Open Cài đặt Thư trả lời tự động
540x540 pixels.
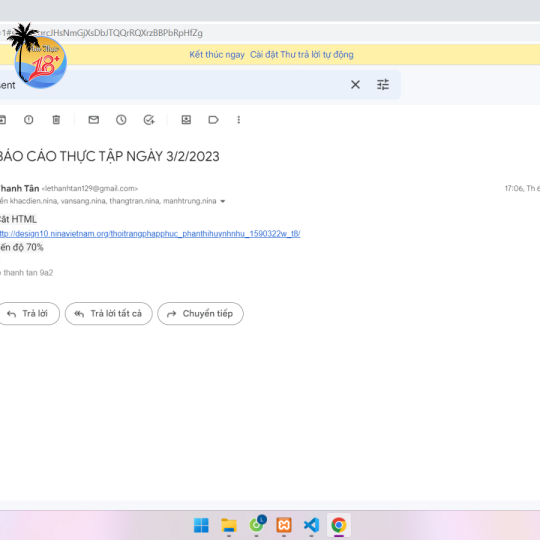click(x=302, y=54)
